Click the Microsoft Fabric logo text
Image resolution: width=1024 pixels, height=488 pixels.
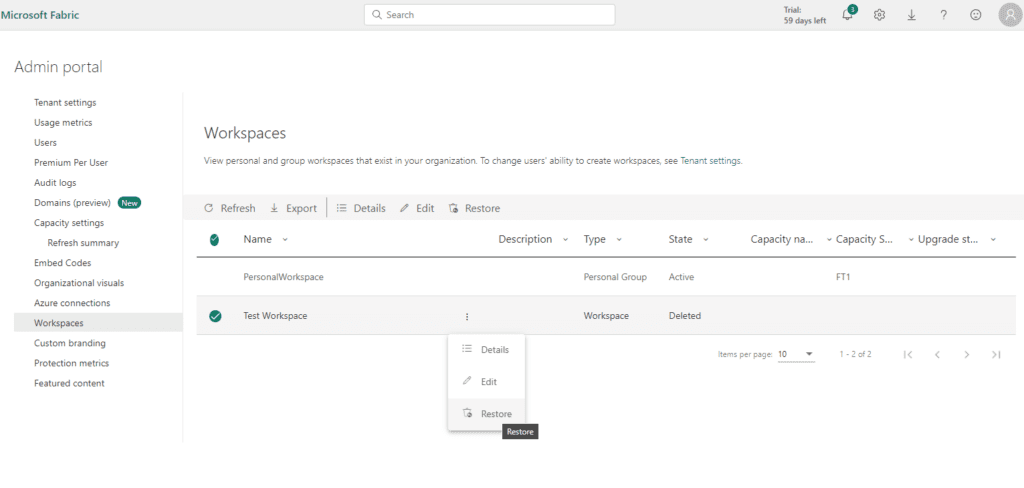pyautogui.click(x=40, y=15)
